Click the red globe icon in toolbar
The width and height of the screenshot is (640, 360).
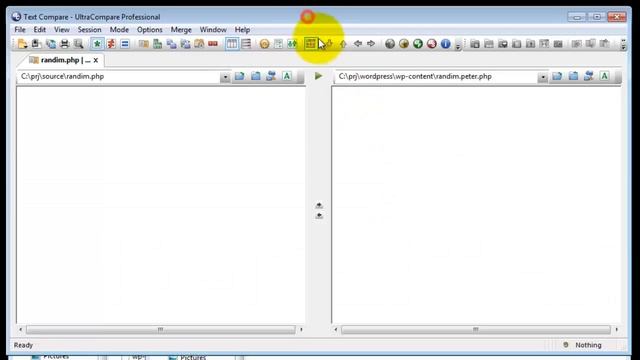tap(431, 44)
